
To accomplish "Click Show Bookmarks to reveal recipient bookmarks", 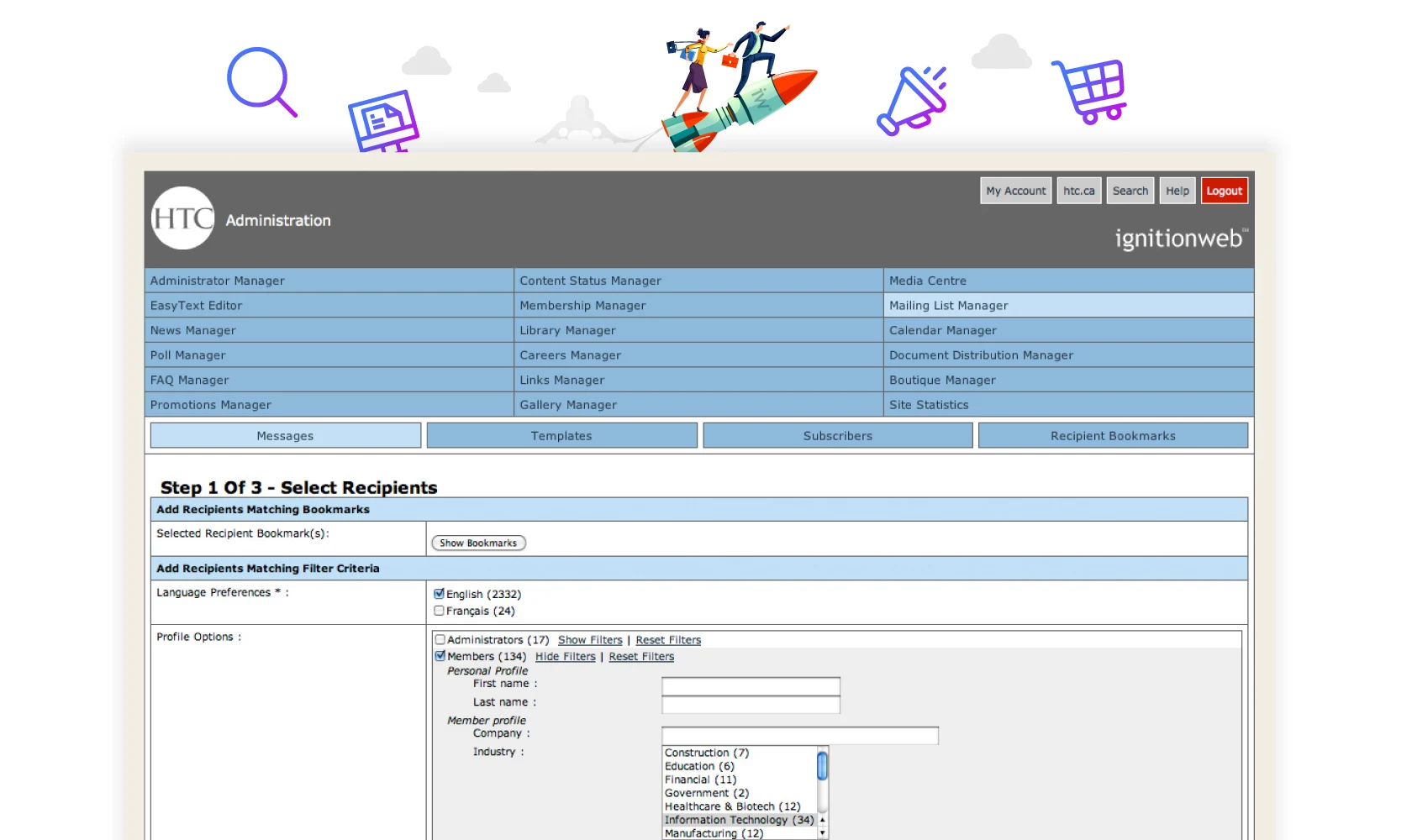I will click(x=477, y=542).
